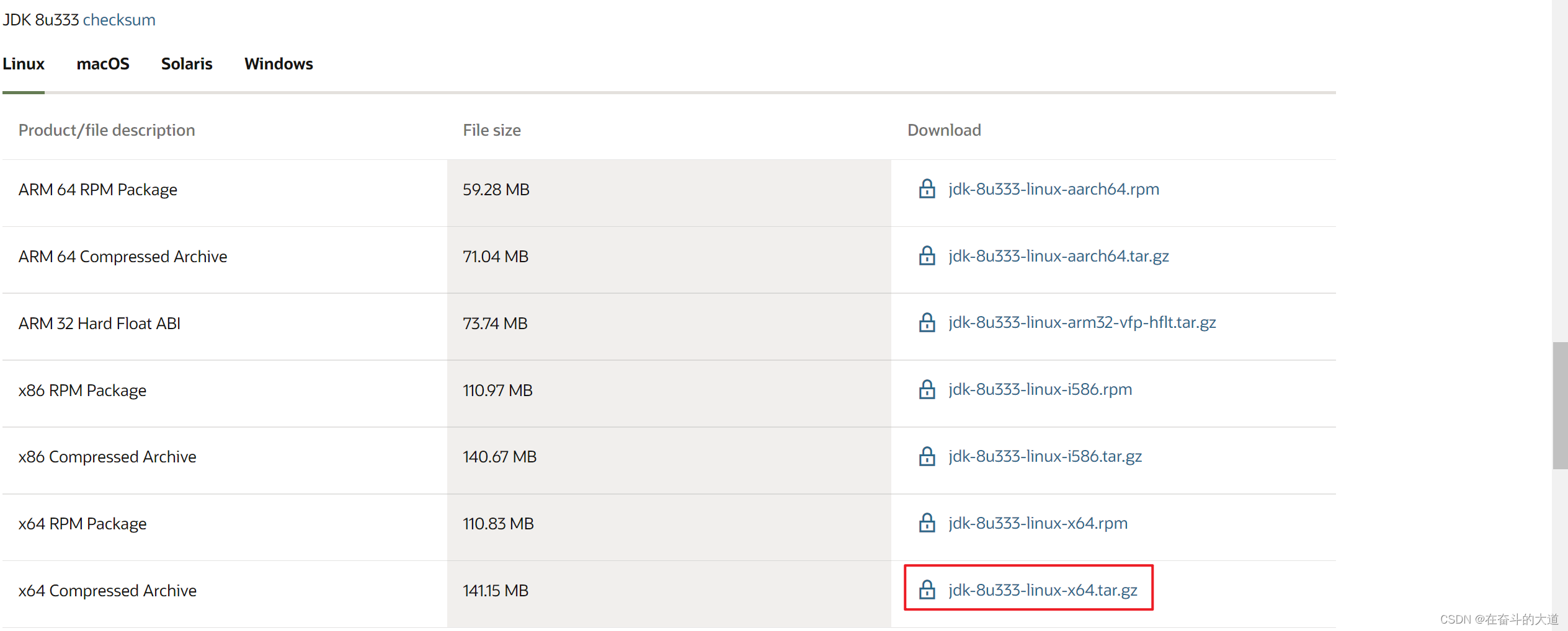The width and height of the screenshot is (1568, 631).
Task: Download jdk-8u333-linux-i586.tar.gz
Action: coord(1045,457)
